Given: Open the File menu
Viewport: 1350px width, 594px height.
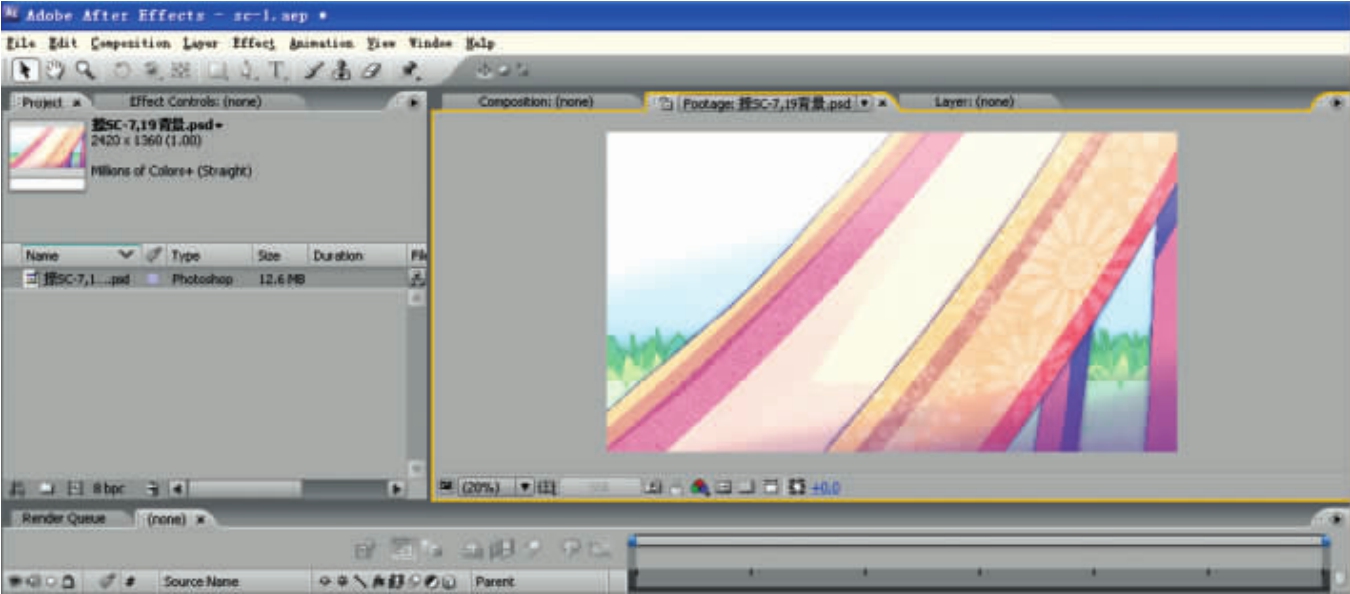Looking at the screenshot, I should click(x=20, y=44).
